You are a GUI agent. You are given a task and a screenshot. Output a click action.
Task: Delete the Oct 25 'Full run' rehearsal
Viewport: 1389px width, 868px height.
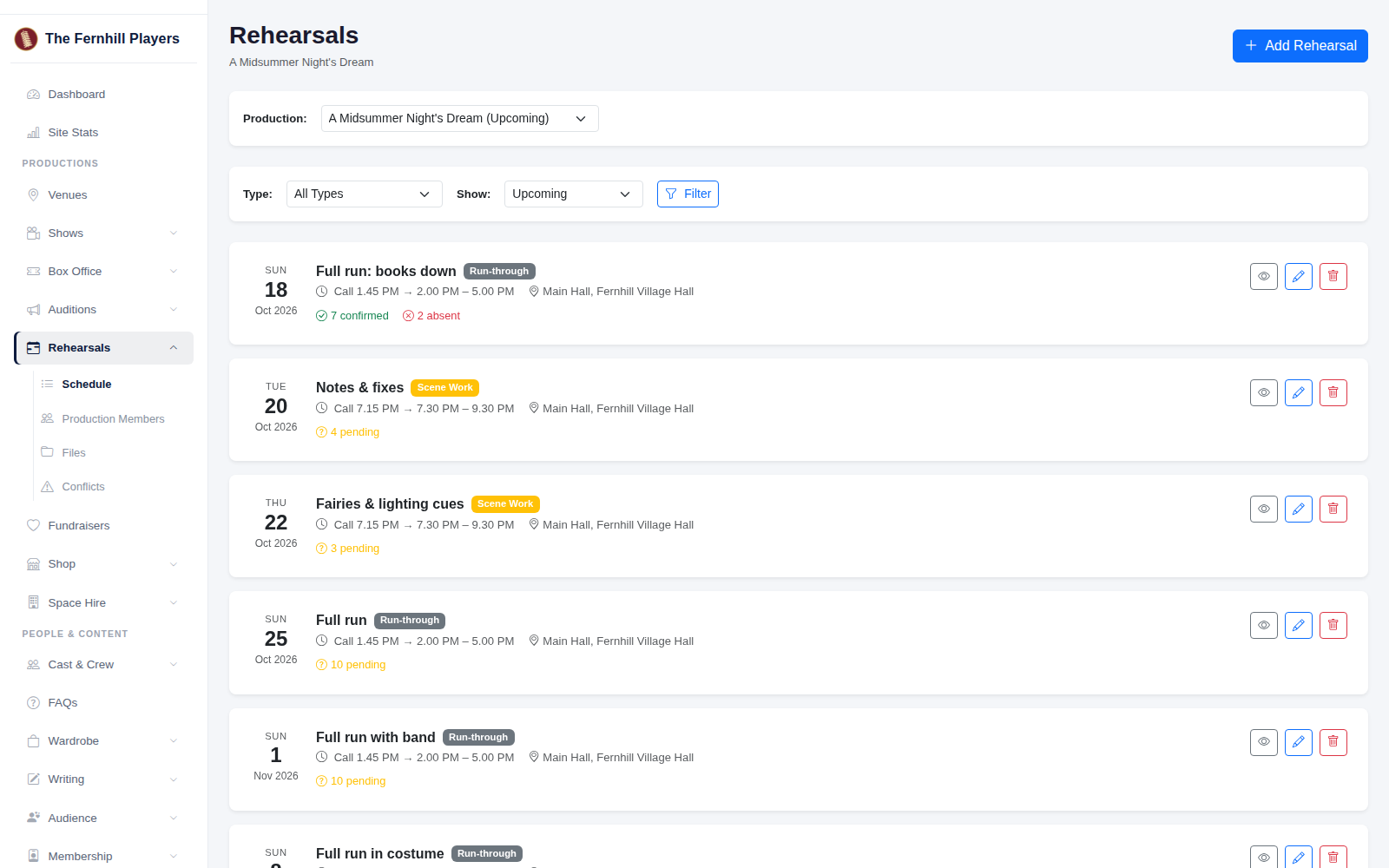click(1333, 625)
